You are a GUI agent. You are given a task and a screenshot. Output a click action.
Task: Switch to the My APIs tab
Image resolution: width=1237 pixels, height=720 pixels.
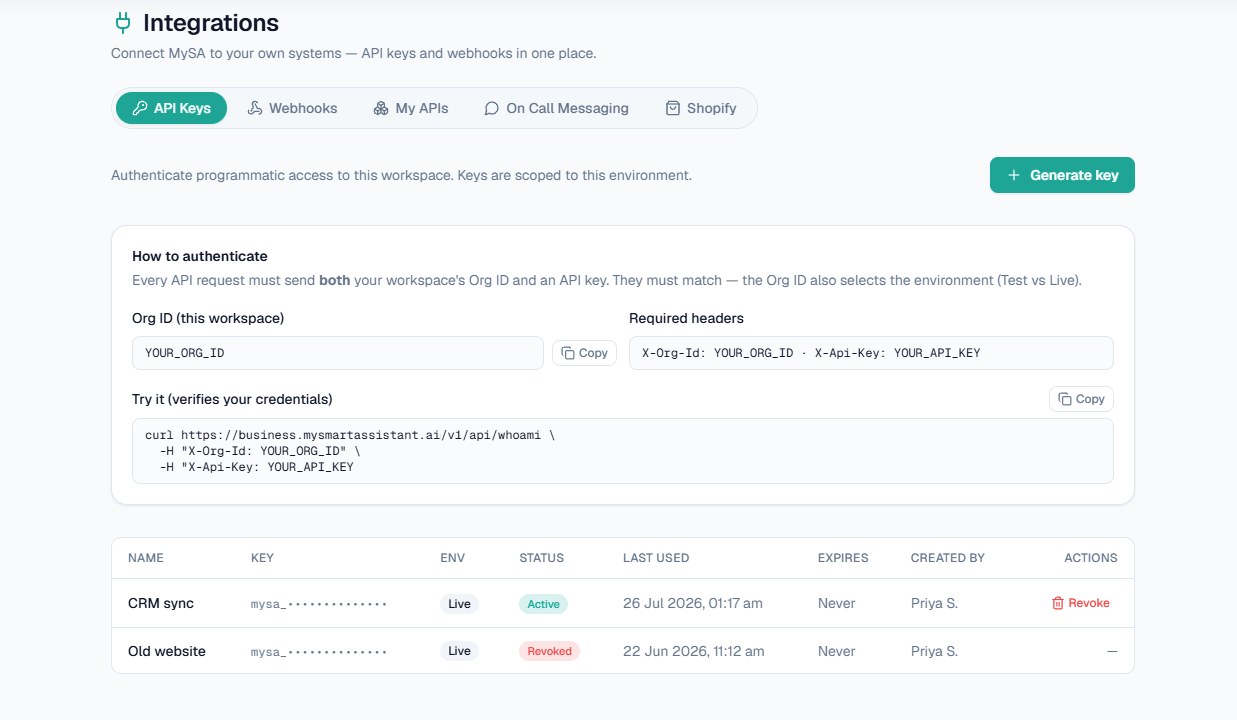click(411, 108)
